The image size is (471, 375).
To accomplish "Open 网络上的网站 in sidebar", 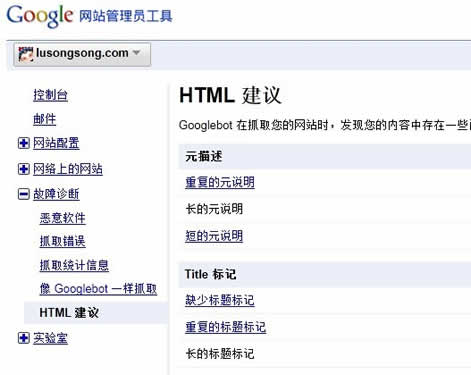I will pyautogui.click(x=68, y=169).
